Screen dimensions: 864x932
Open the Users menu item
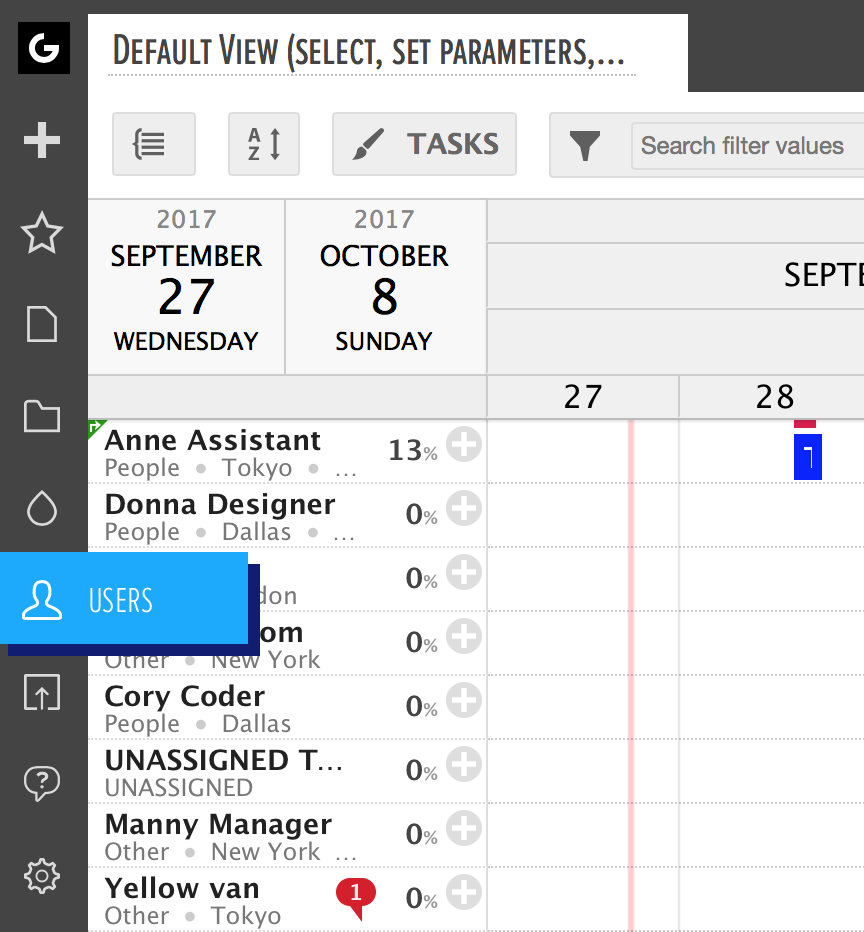coord(124,598)
